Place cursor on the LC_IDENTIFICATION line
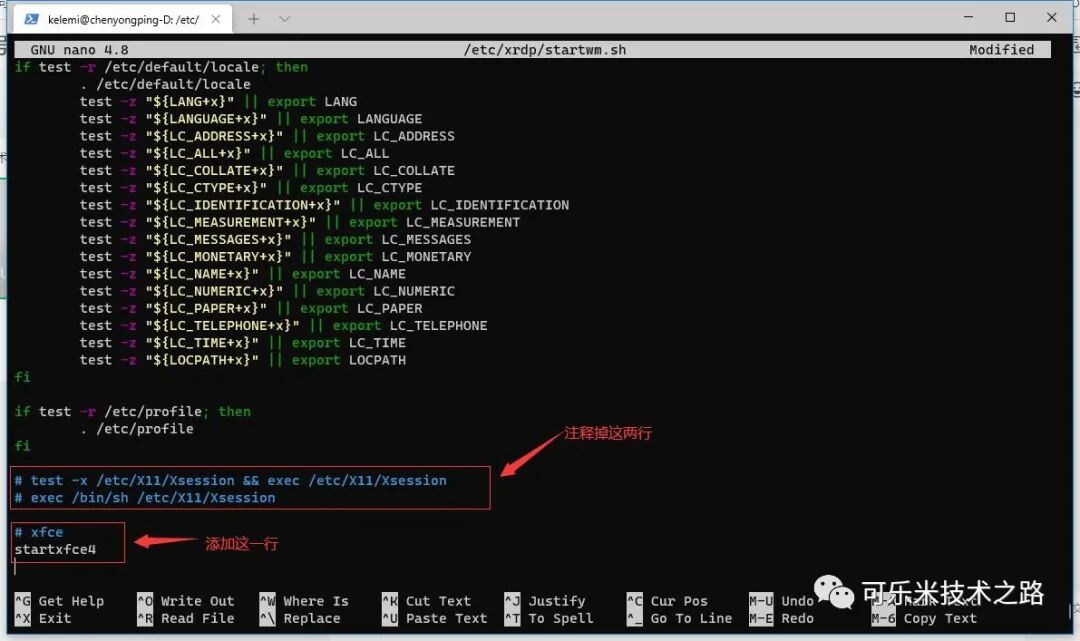1080x641 pixels. 324,204
